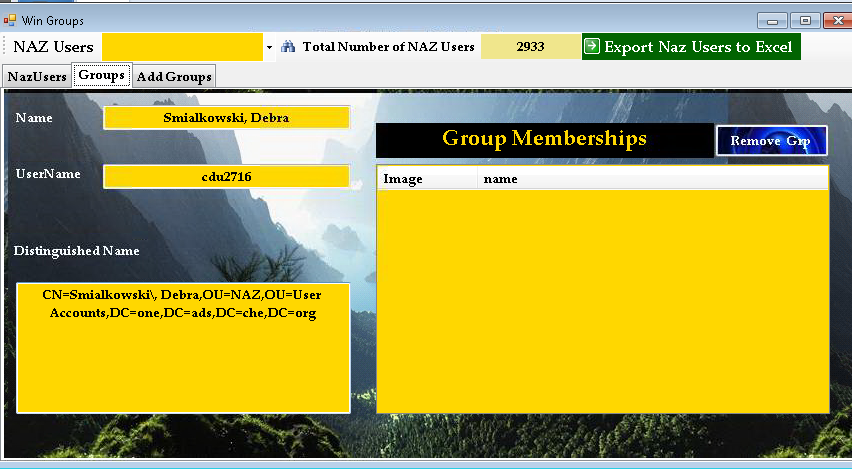Click the Distinguished Name text box

183,348
